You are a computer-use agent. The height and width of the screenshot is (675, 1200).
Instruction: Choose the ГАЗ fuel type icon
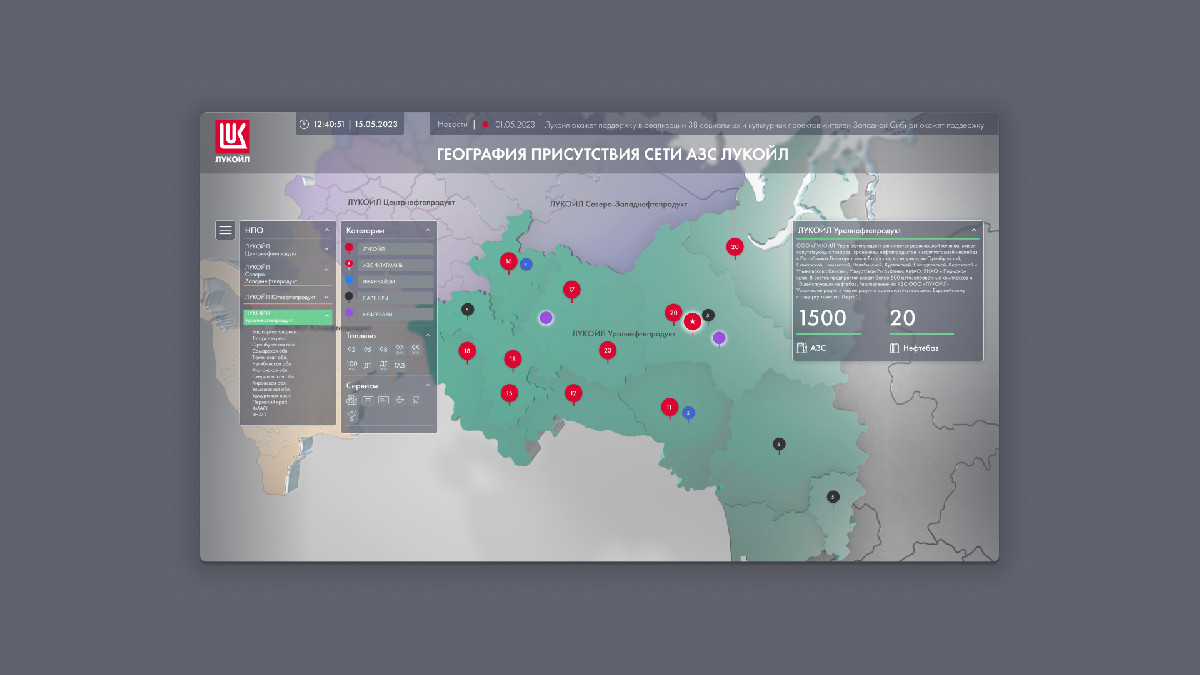click(400, 365)
